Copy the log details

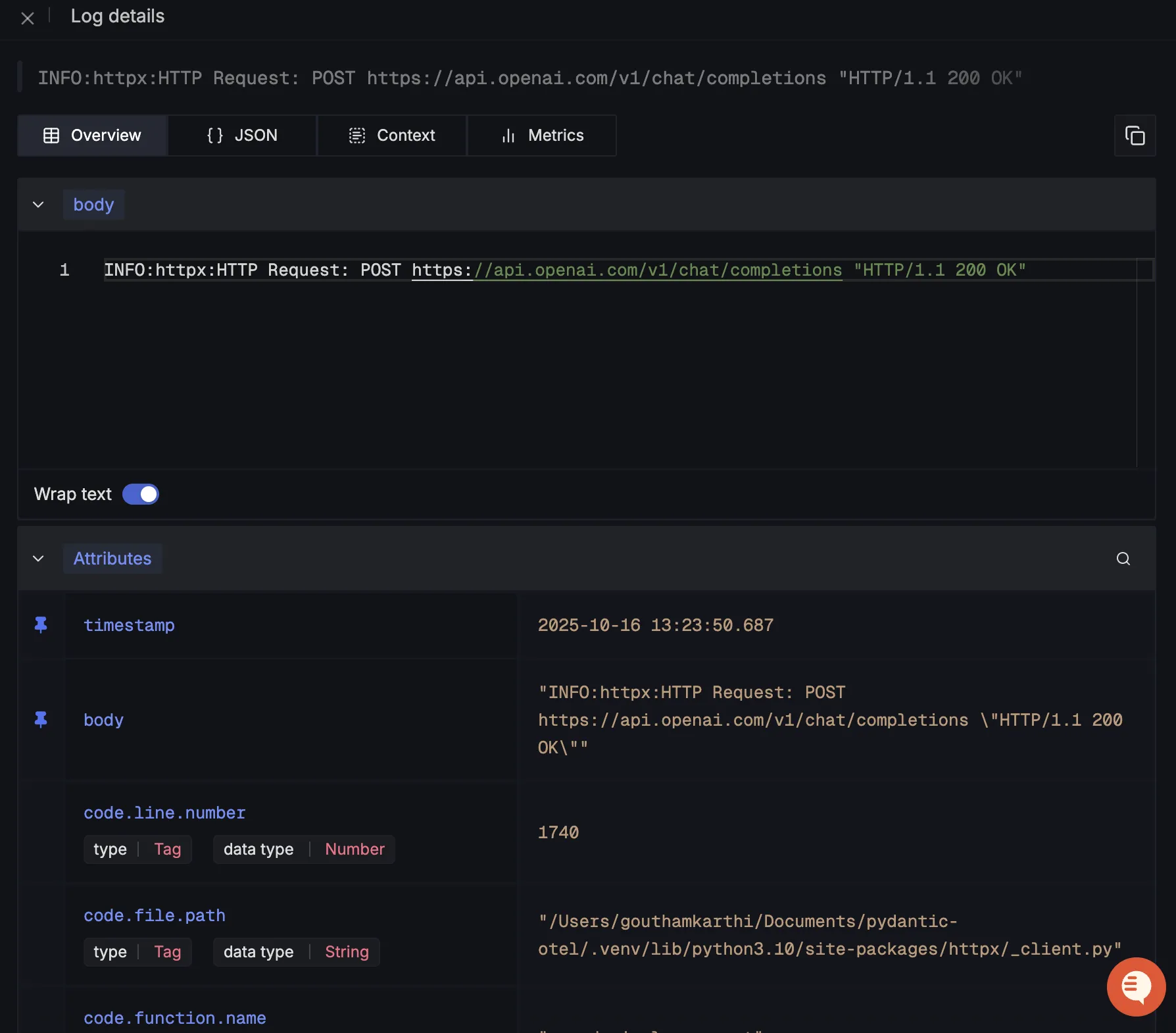coord(1135,136)
